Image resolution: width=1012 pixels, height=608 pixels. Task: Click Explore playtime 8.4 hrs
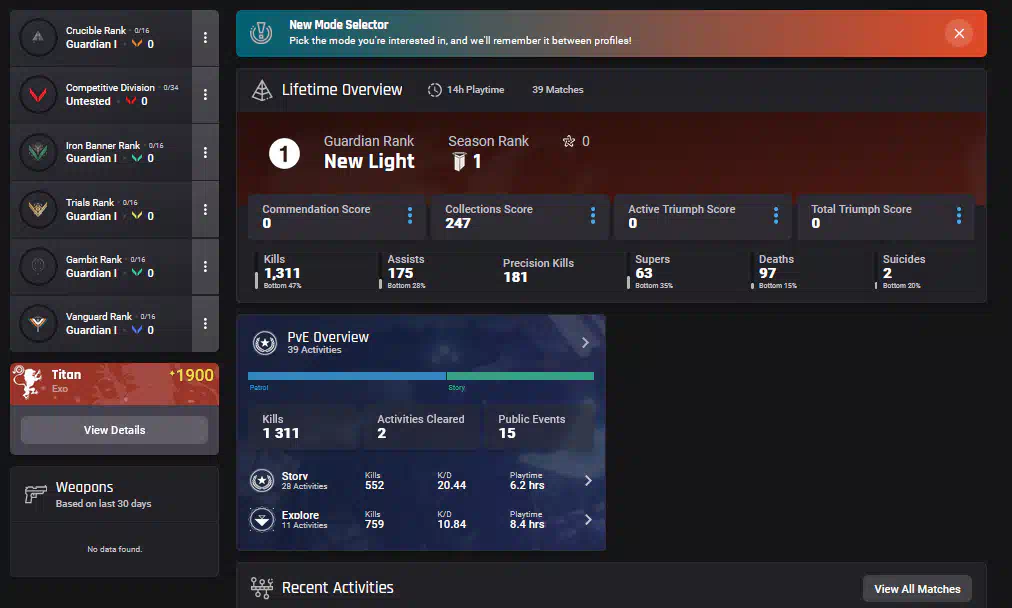point(527,524)
